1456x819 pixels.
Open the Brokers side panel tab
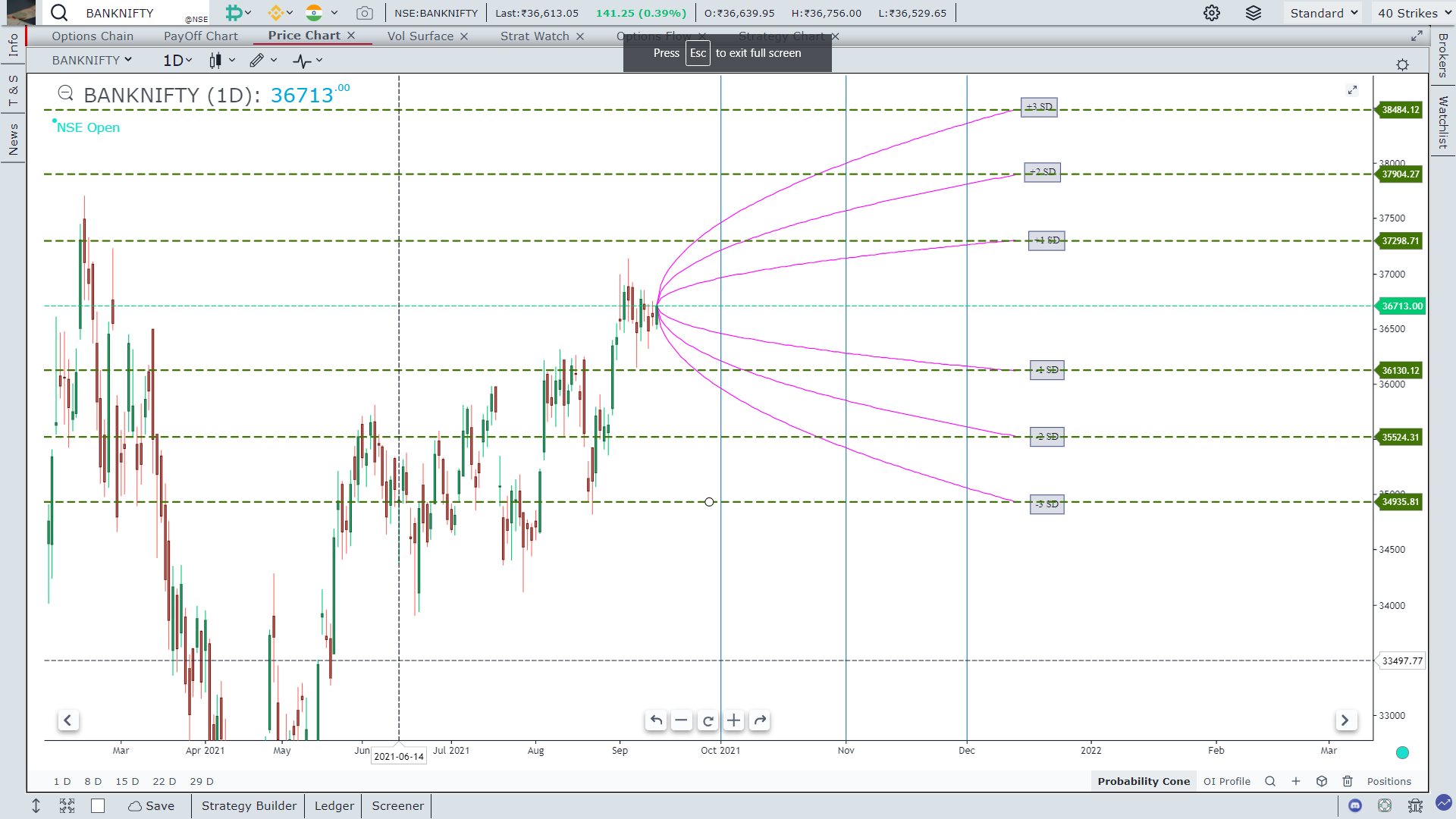coord(1443,55)
